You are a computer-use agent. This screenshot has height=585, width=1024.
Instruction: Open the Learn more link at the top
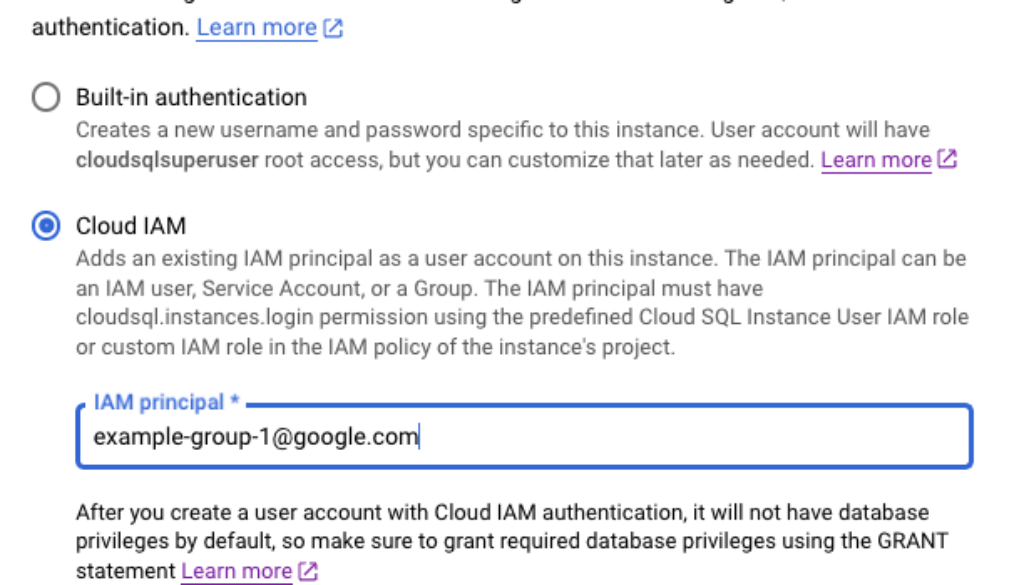257,28
